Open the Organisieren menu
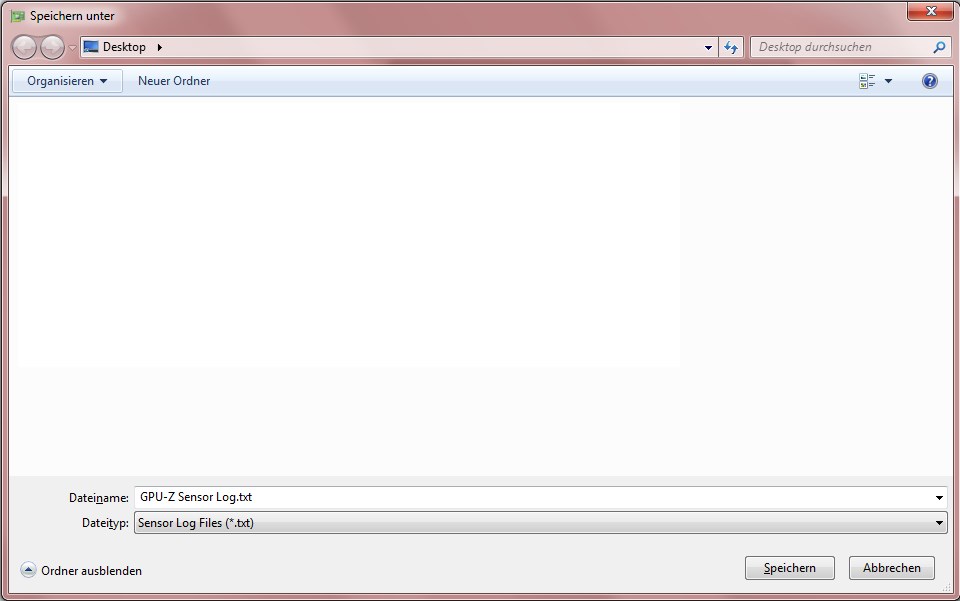 [67, 81]
